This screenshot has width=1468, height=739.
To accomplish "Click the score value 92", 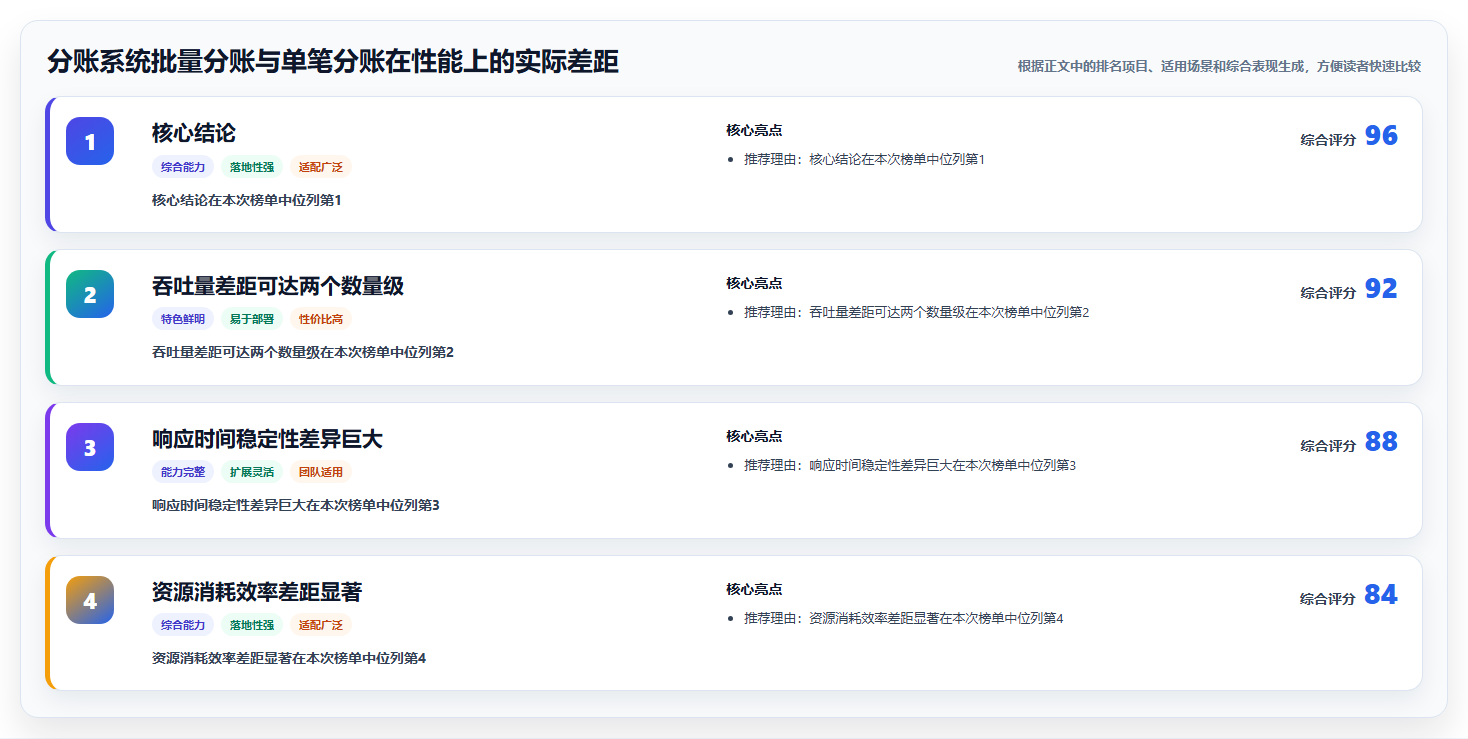I will click(1381, 289).
